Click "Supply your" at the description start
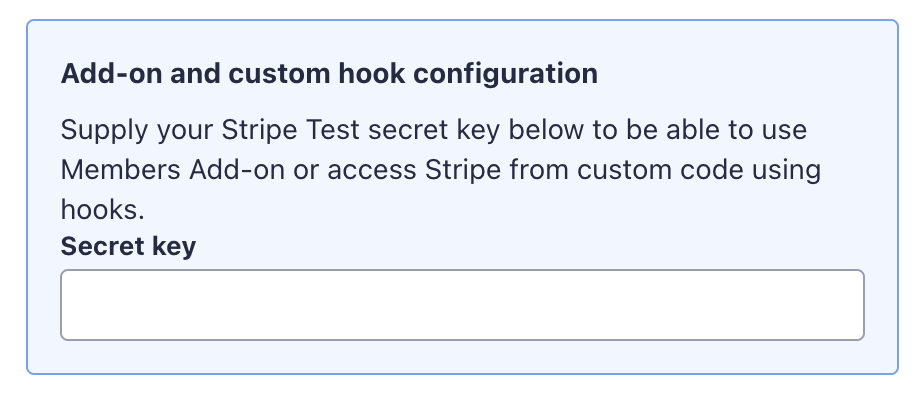This screenshot has height=394, width=922. pyautogui.click(x=136, y=131)
